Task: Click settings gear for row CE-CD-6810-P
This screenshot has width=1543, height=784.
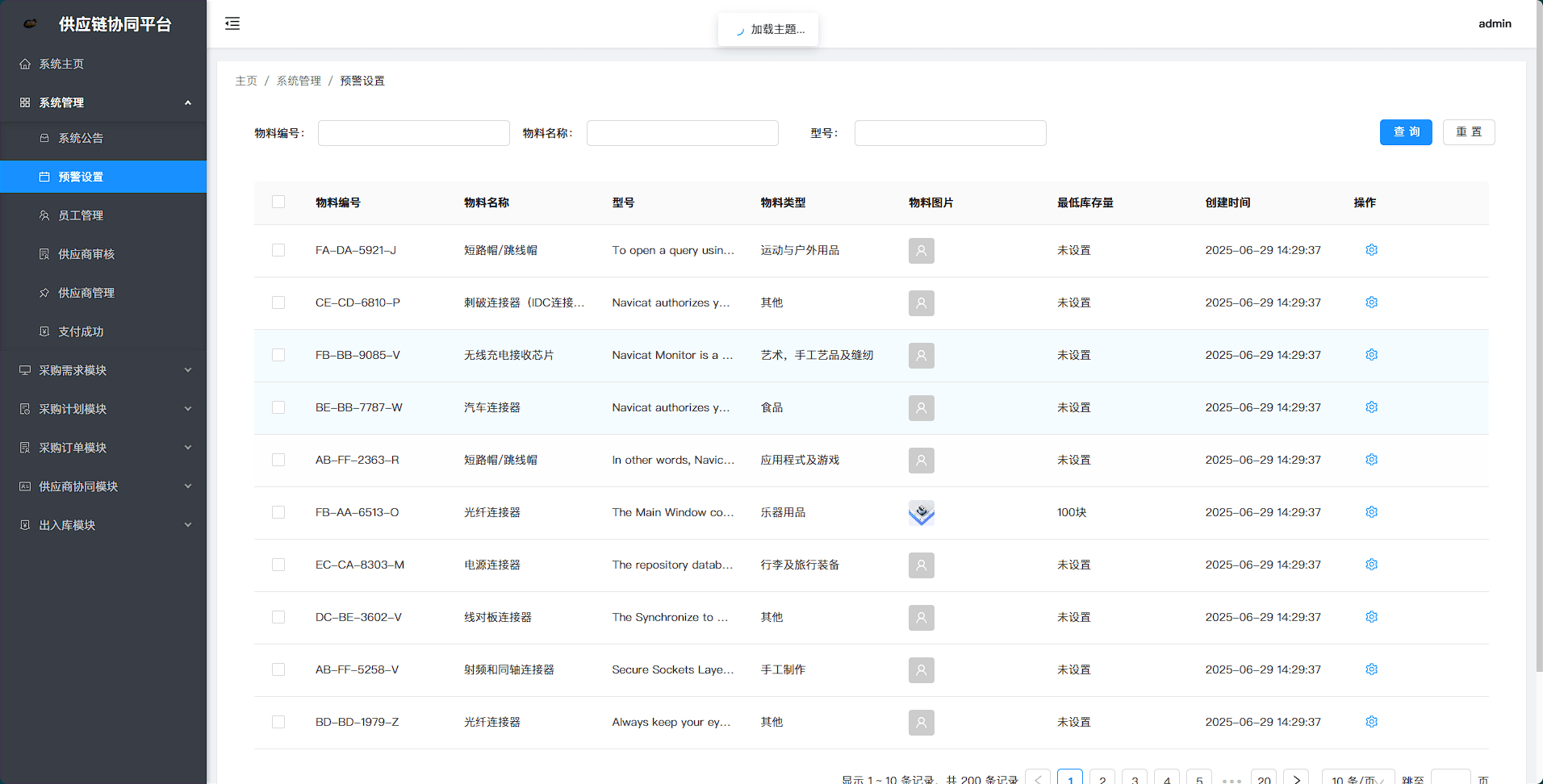Action: pos(1371,302)
